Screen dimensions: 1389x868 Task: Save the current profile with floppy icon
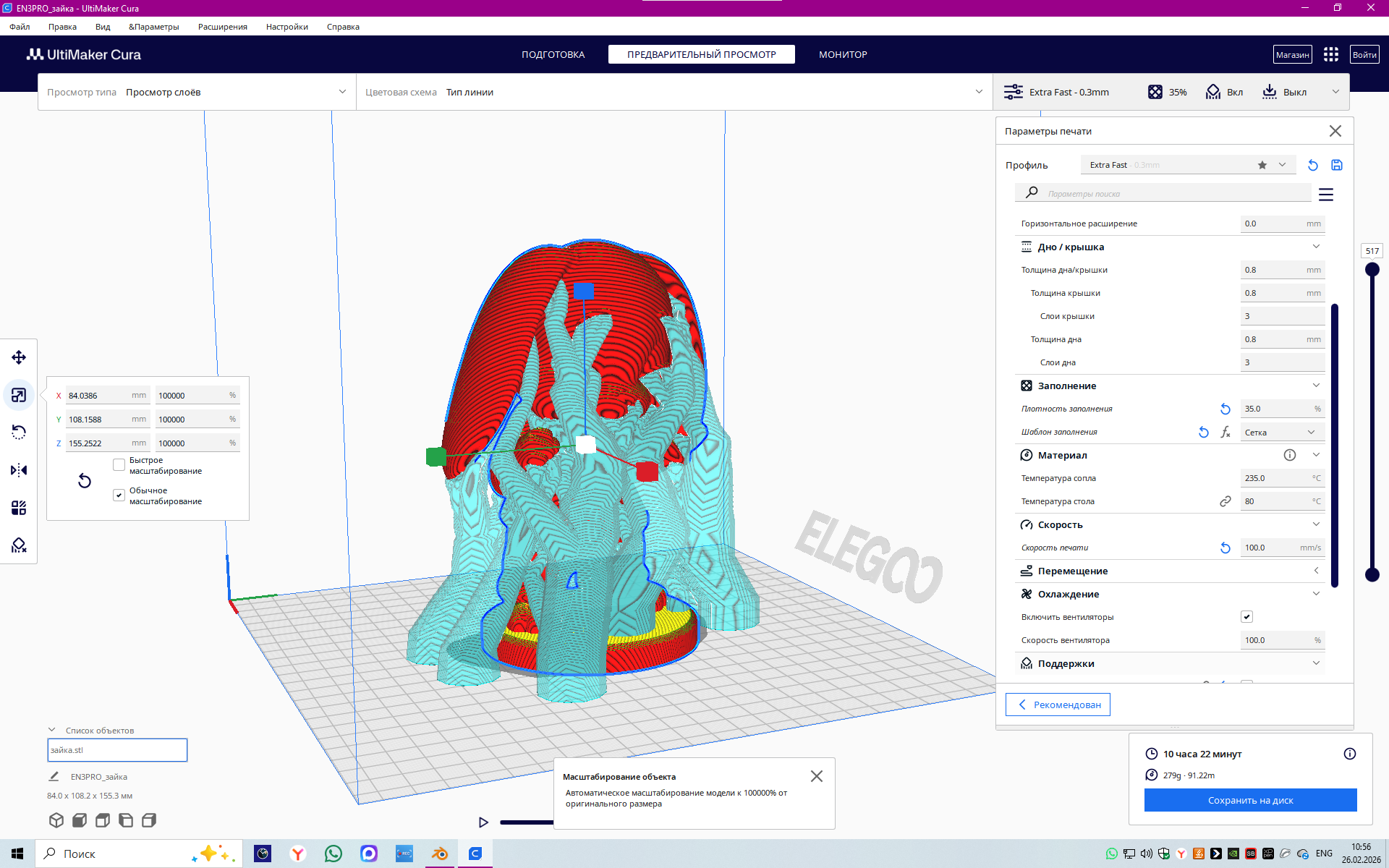click(1337, 165)
